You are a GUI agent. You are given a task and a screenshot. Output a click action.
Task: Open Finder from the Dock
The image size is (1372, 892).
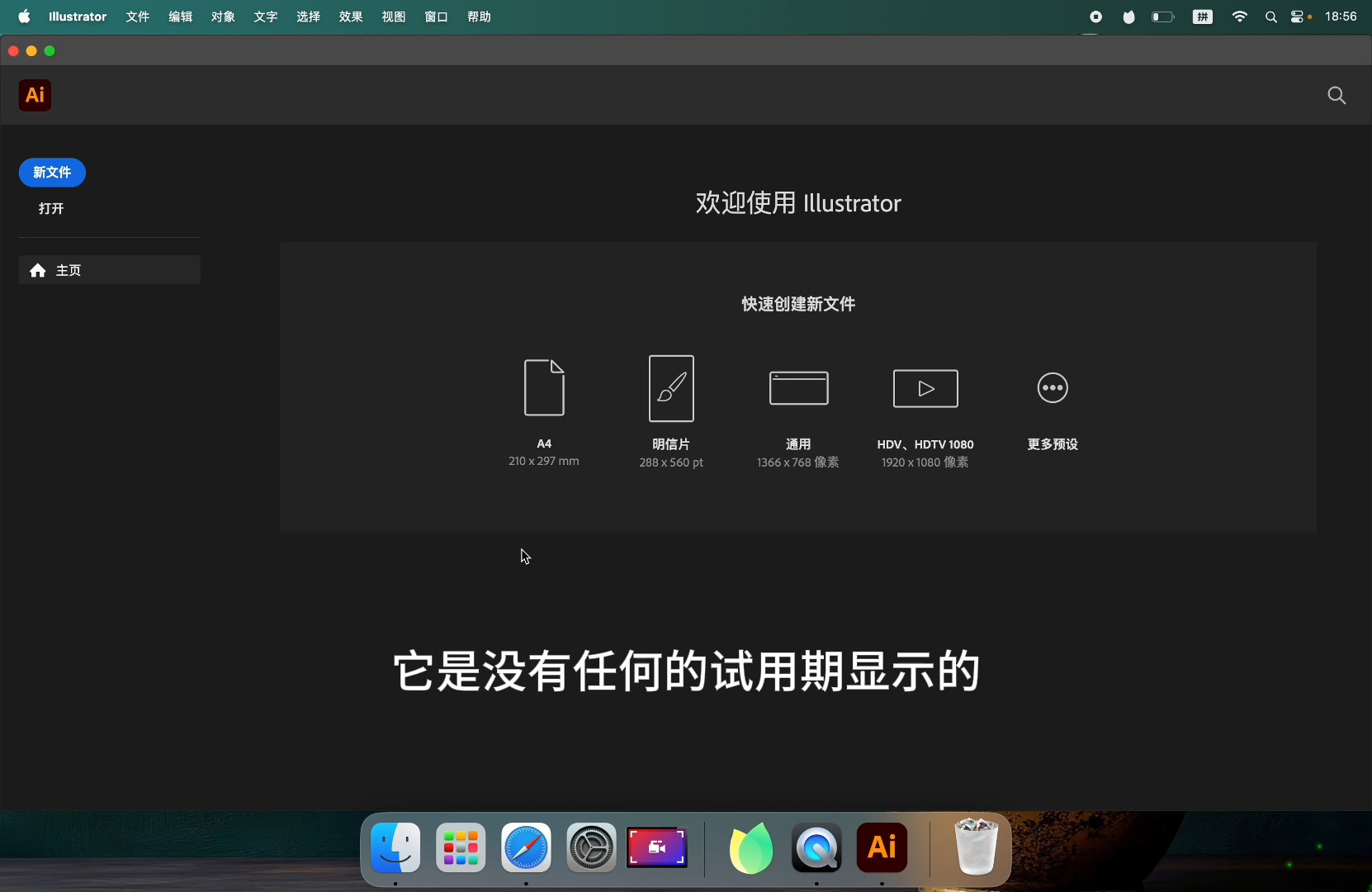point(395,848)
